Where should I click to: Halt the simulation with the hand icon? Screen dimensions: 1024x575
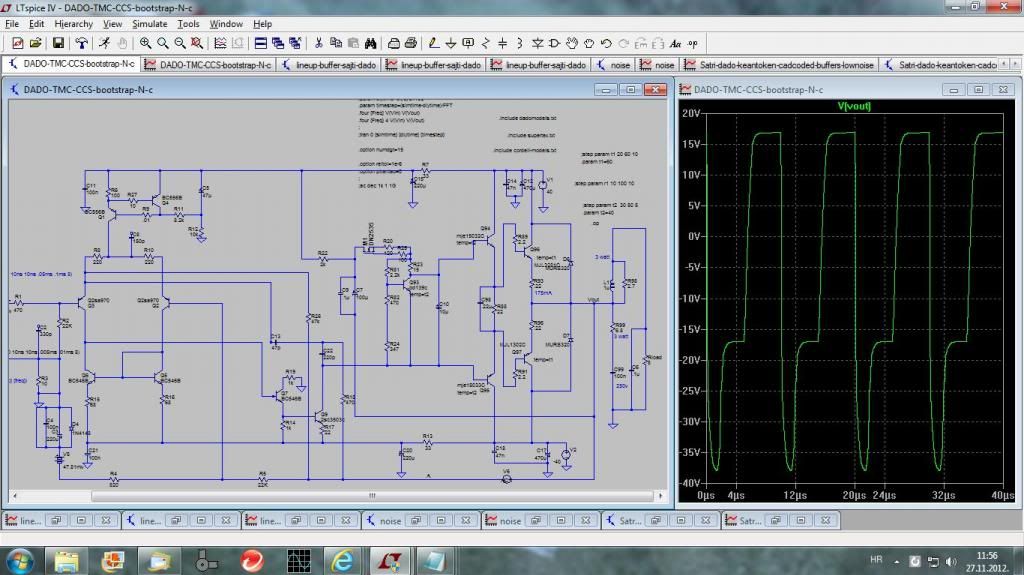122,43
